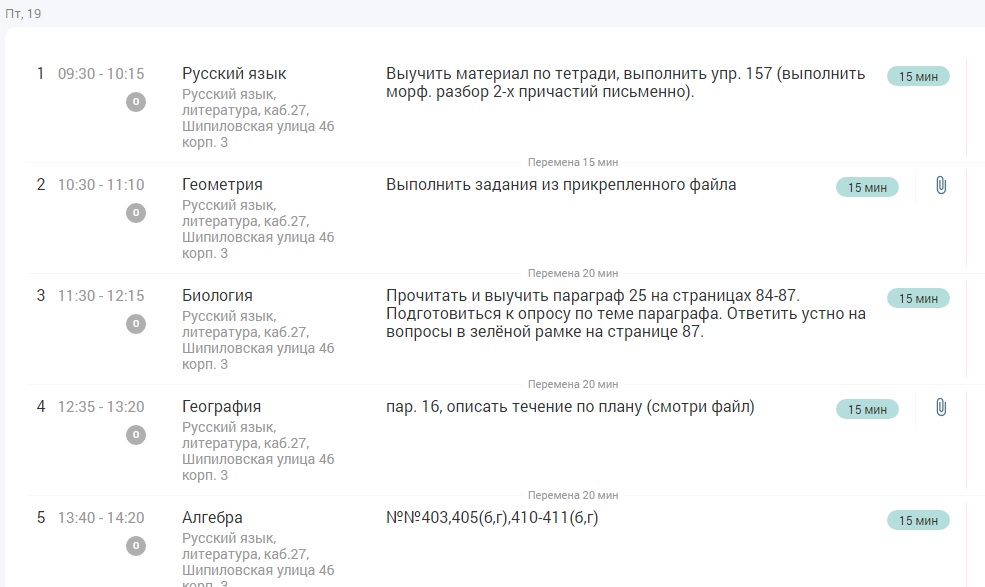The height and width of the screenshot is (587, 985).
Task: Open the paperclip attachment in География row
Action: [x=940, y=408]
